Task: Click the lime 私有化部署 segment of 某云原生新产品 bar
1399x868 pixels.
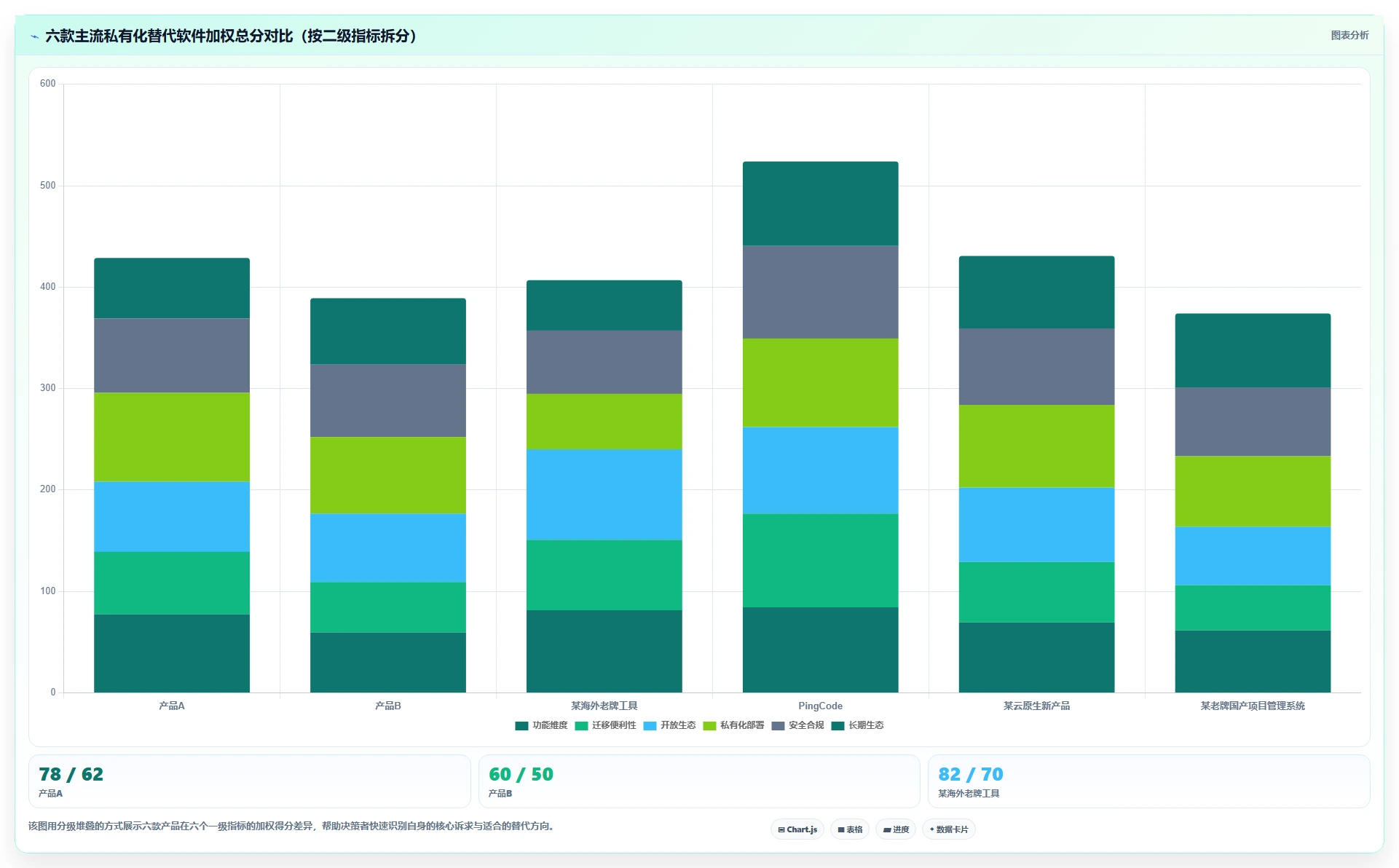Action: tap(1037, 446)
